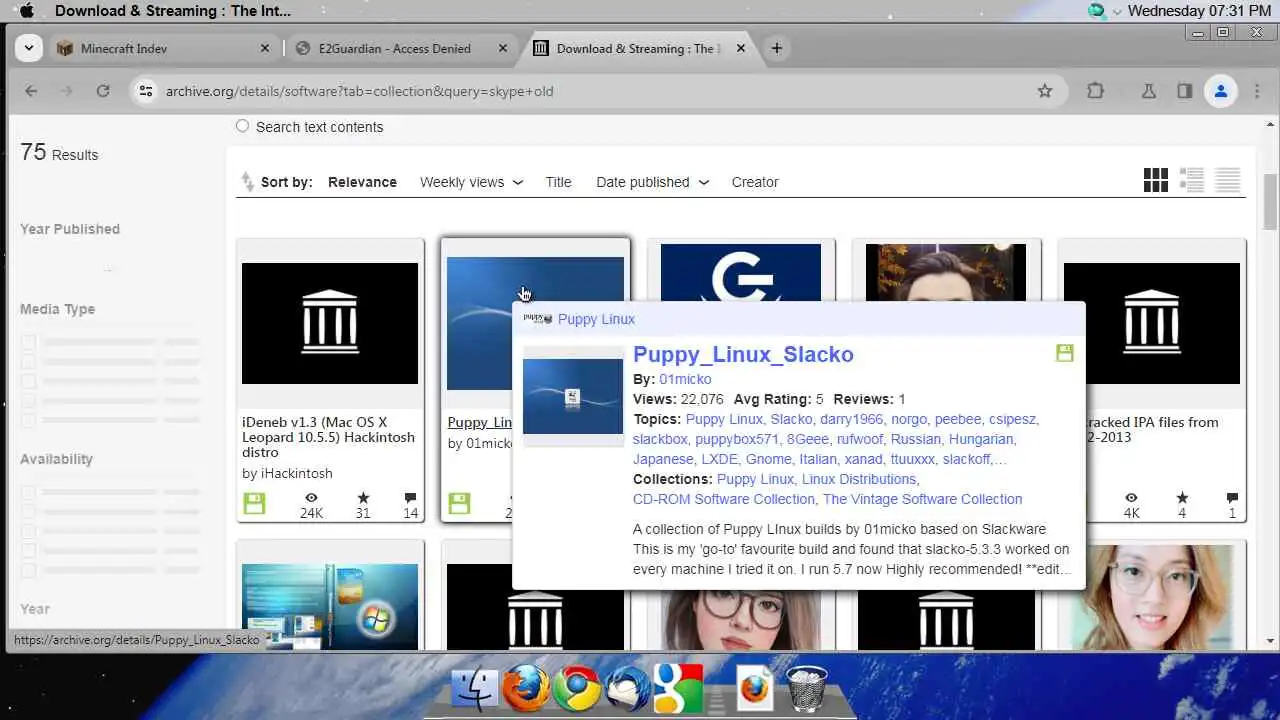Open site information icon in address bar
Viewport: 1280px width, 720px height.
pos(146,91)
